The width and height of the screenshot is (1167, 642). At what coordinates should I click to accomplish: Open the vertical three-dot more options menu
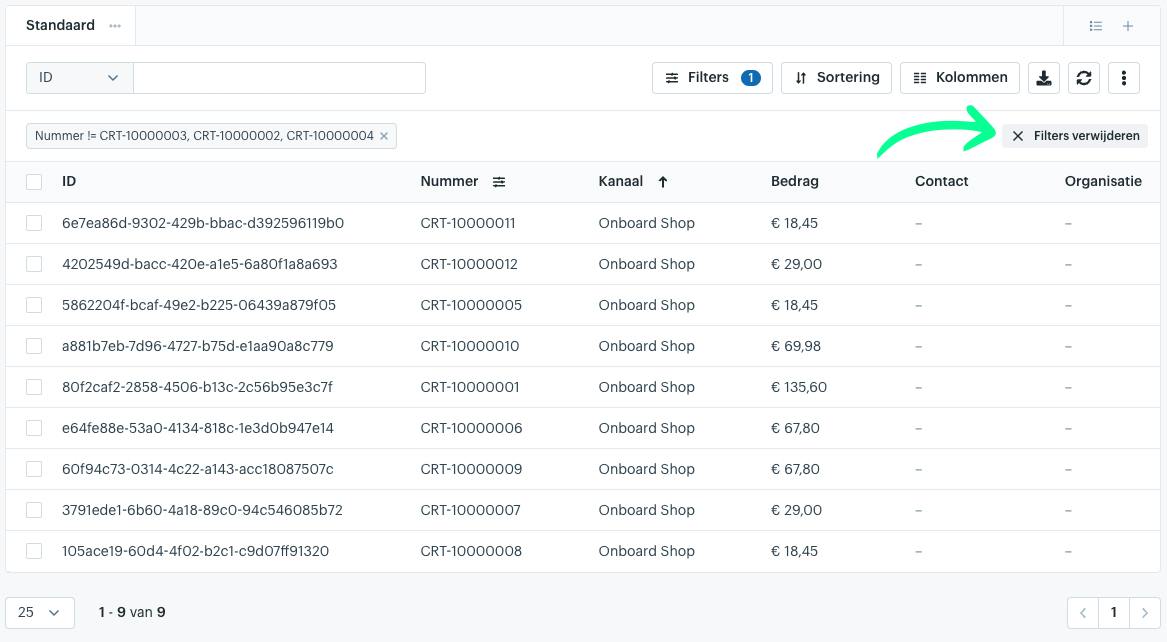coord(1124,77)
